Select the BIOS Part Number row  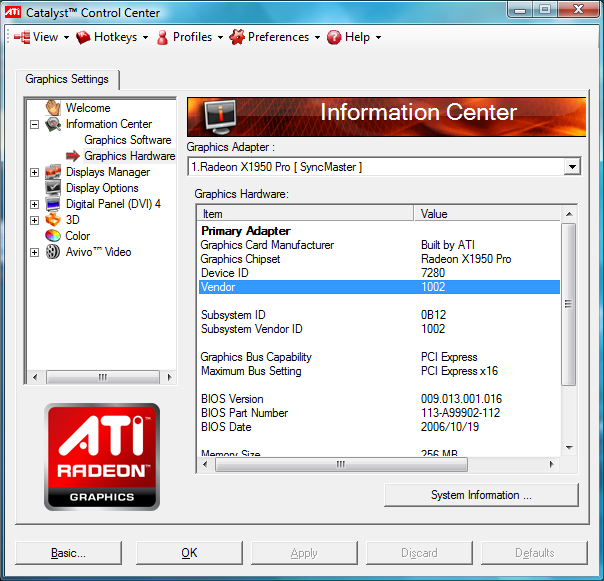[x=379, y=413]
